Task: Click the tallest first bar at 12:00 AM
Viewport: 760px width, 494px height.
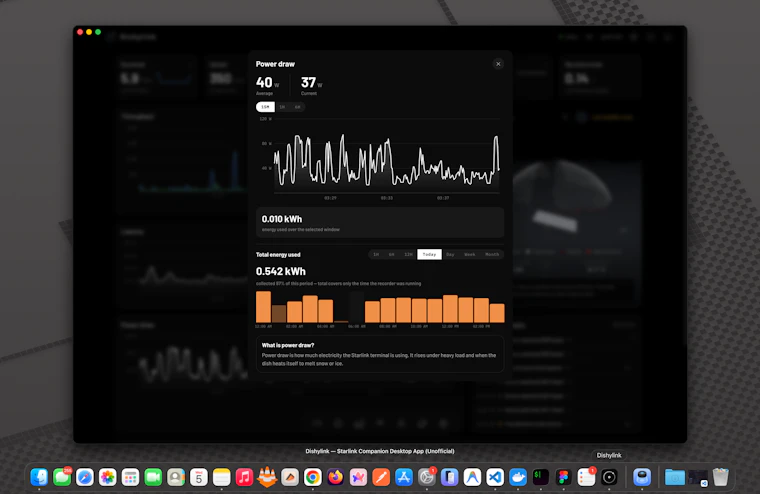Action: 263,307
